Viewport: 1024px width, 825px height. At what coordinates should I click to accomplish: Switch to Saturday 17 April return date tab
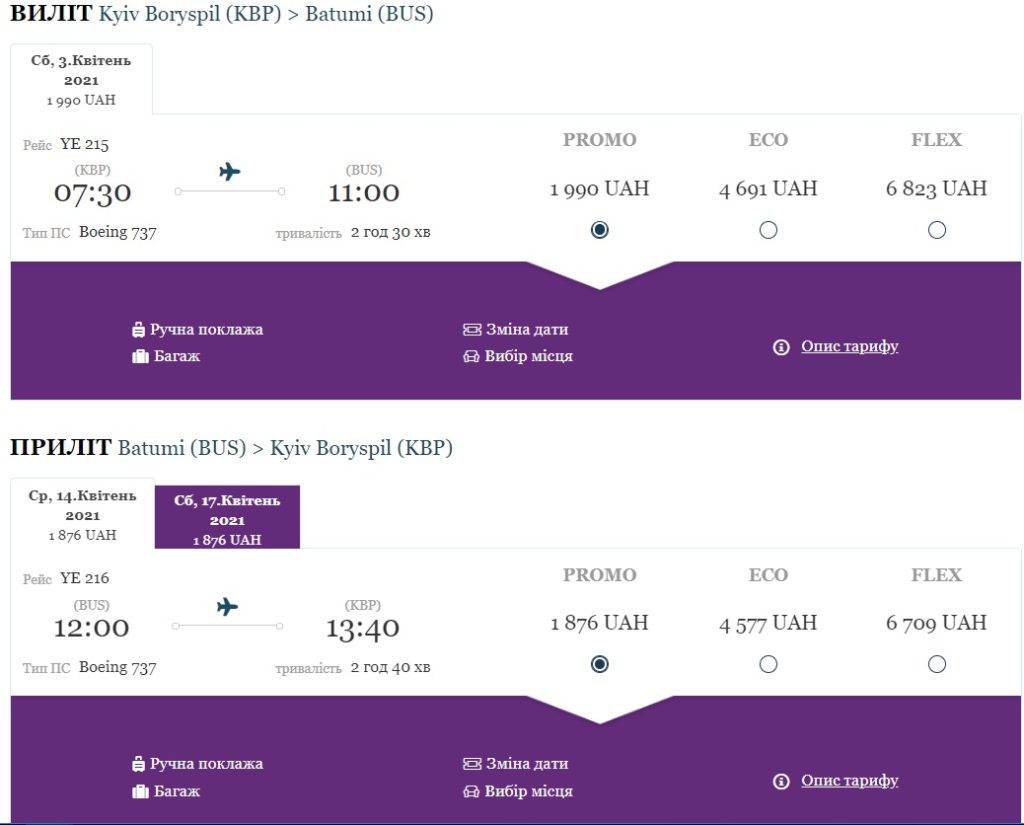227,519
